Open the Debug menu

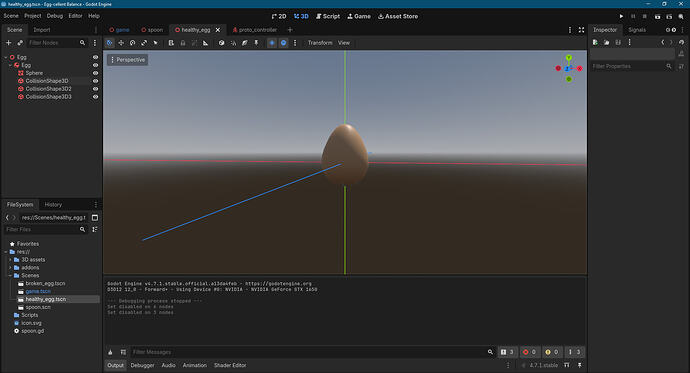(55, 16)
